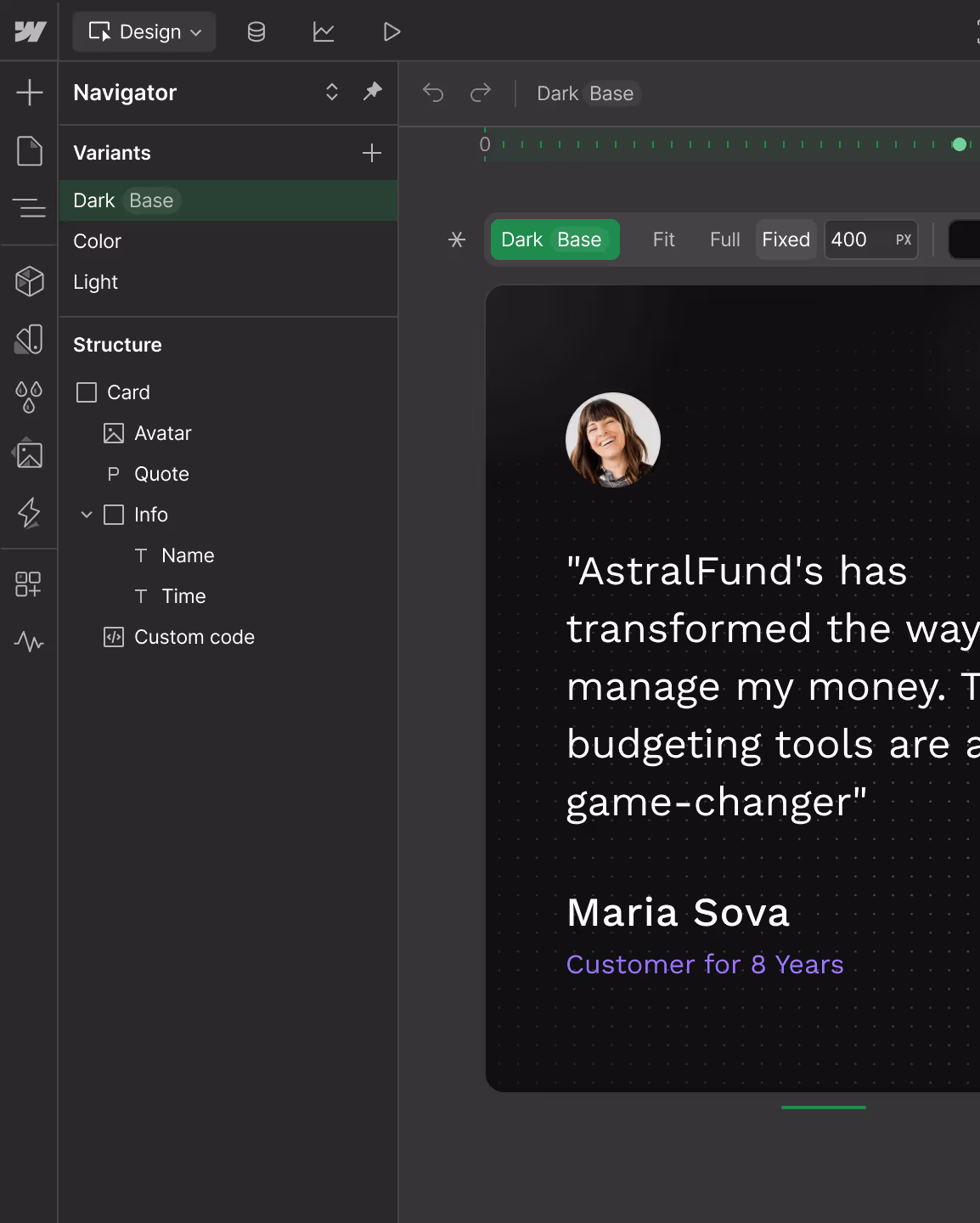Open the Interactions lightning icon
The height and width of the screenshot is (1223, 980).
coord(30,513)
